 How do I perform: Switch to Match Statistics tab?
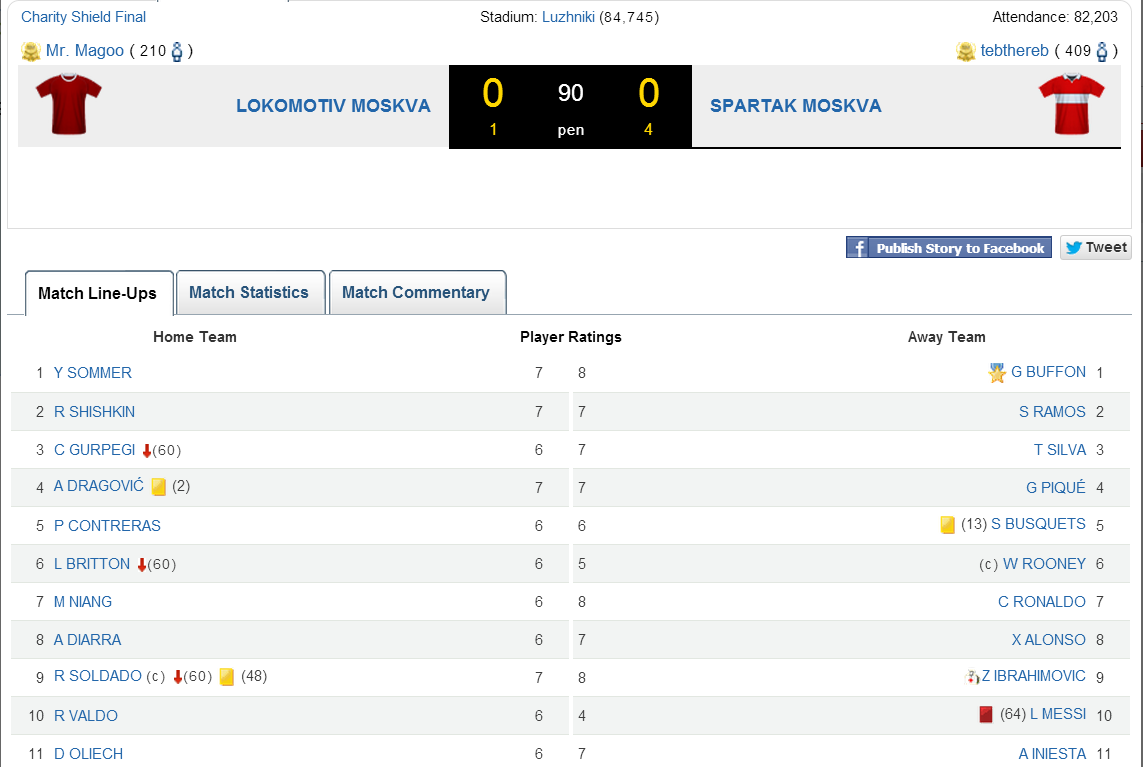pos(249,293)
